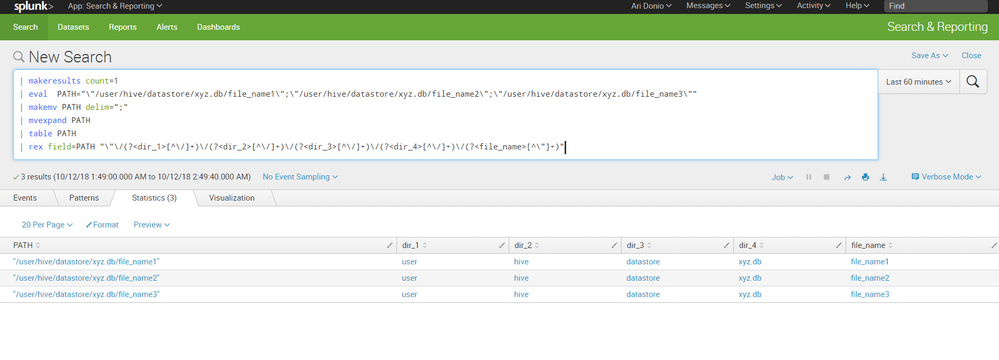Viewport: 999px width, 360px height.
Task: Run search with magnifier button
Action: [973, 82]
